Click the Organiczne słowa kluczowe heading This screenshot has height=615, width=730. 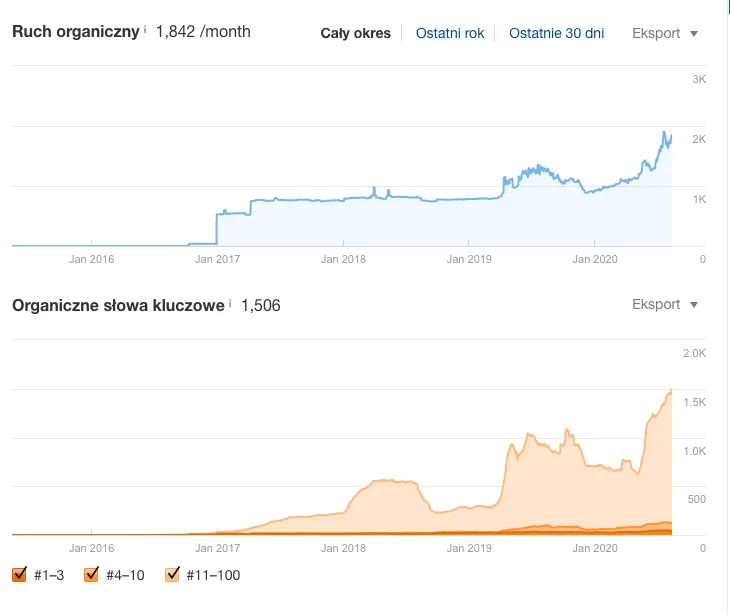pyautogui.click(x=118, y=304)
